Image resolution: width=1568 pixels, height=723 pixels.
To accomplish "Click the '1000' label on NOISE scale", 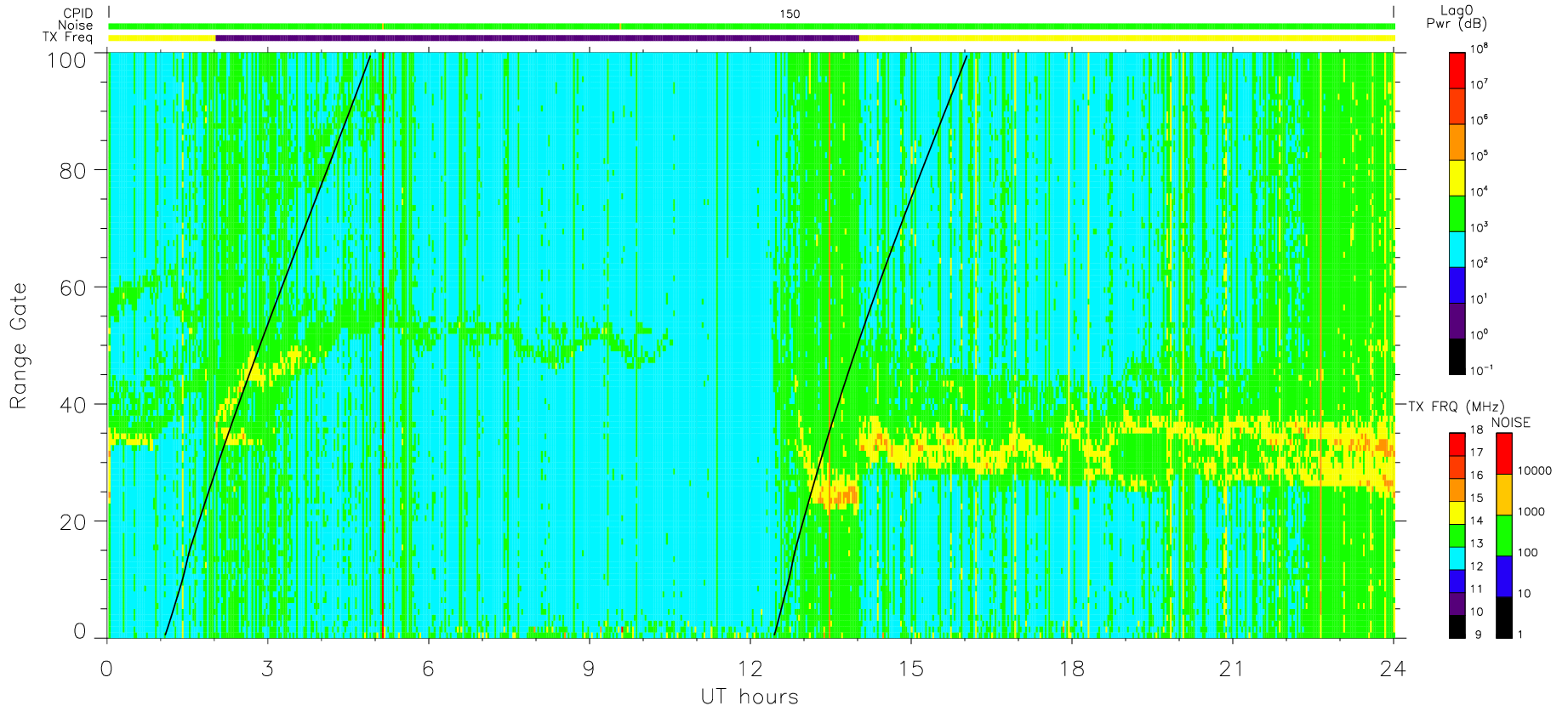I will click(1531, 511).
